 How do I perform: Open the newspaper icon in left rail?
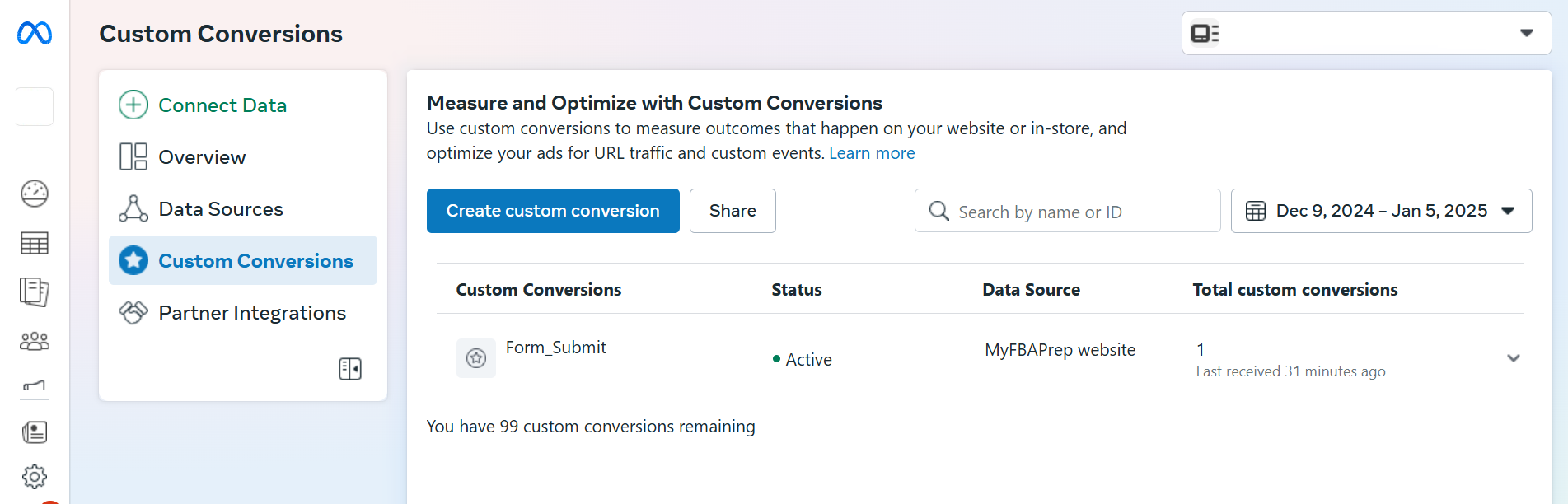(x=35, y=432)
